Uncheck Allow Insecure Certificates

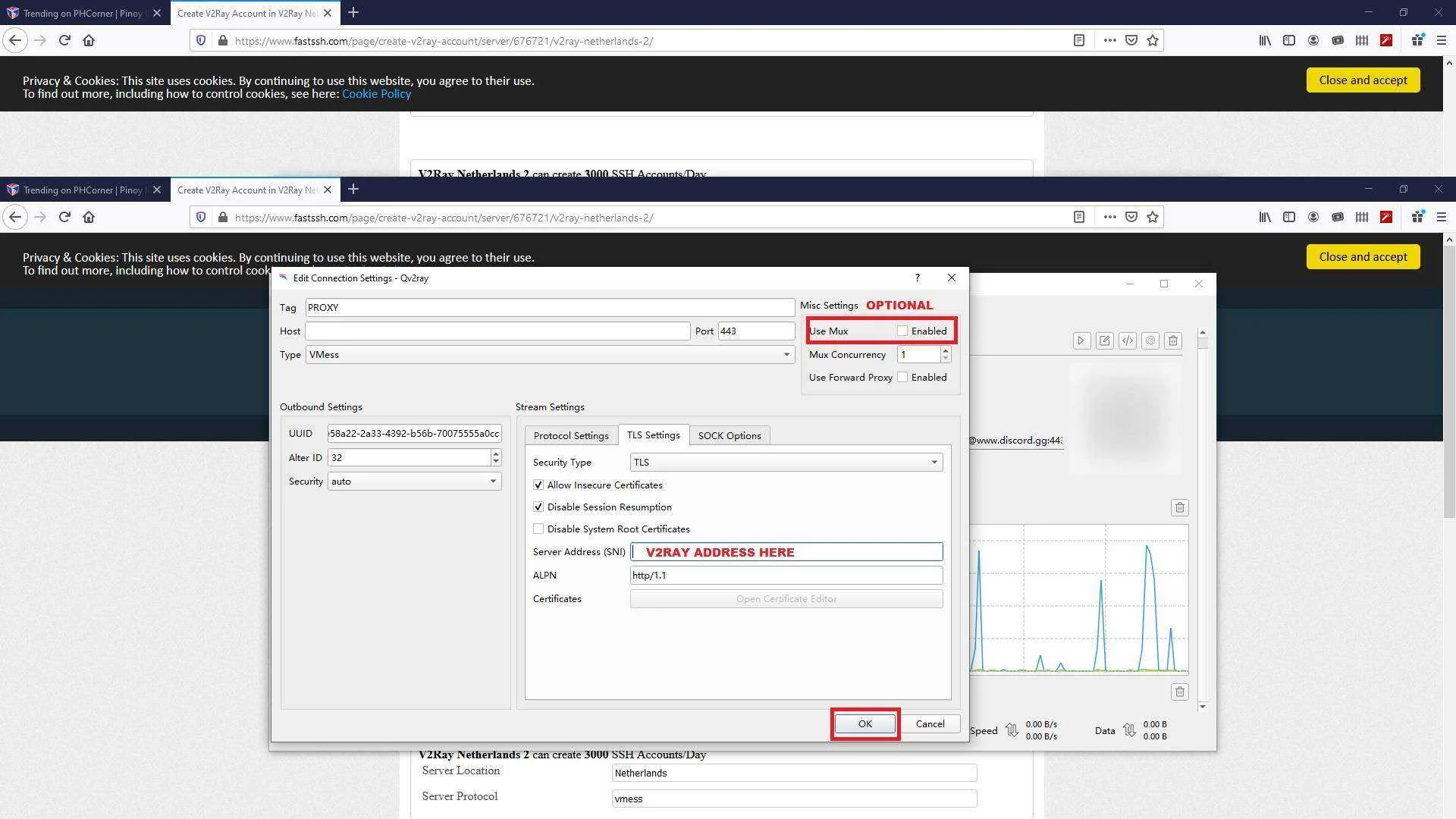[538, 485]
